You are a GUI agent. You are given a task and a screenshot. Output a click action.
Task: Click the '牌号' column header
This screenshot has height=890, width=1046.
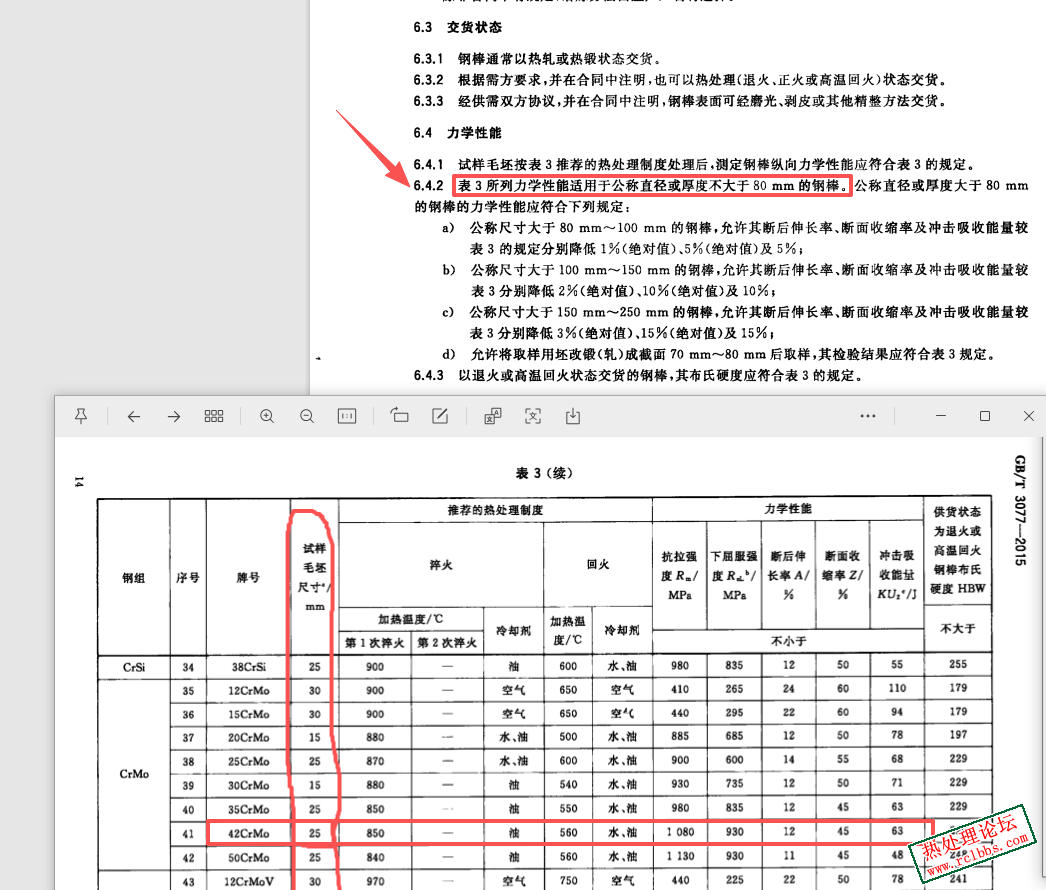pyautogui.click(x=248, y=578)
